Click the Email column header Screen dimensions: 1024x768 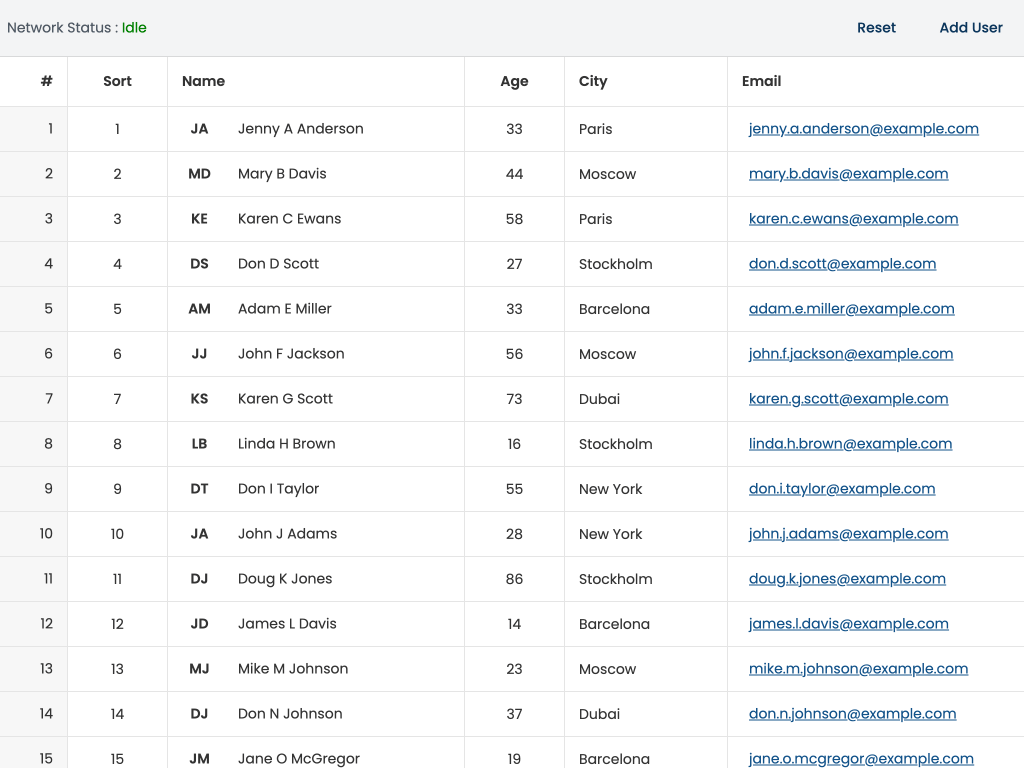click(761, 81)
